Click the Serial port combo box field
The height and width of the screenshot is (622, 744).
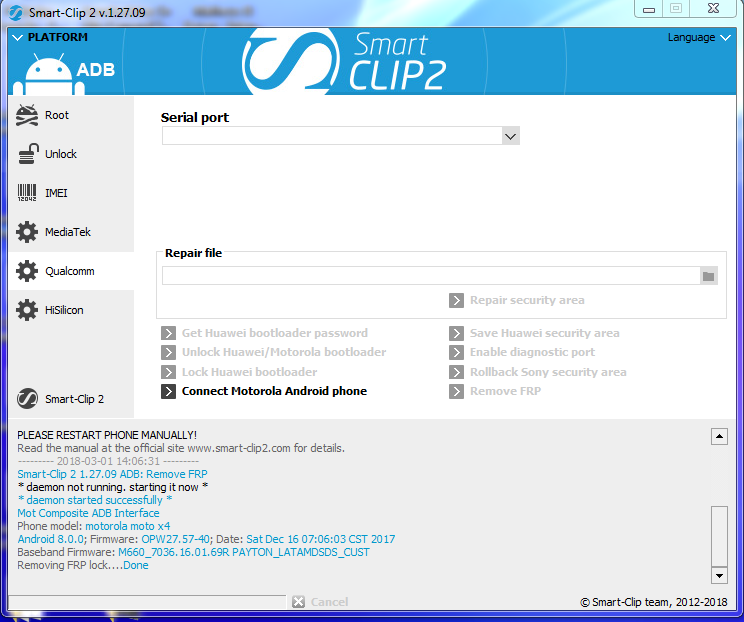pyautogui.click(x=341, y=136)
